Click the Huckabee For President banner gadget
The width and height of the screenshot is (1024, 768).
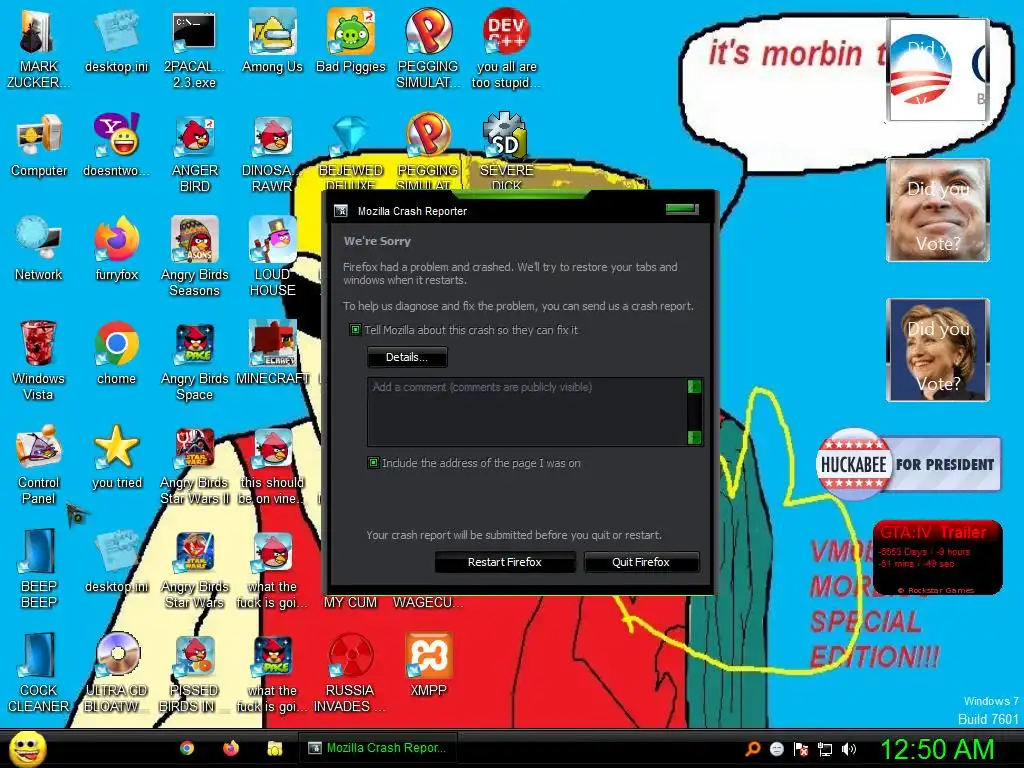point(908,464)
